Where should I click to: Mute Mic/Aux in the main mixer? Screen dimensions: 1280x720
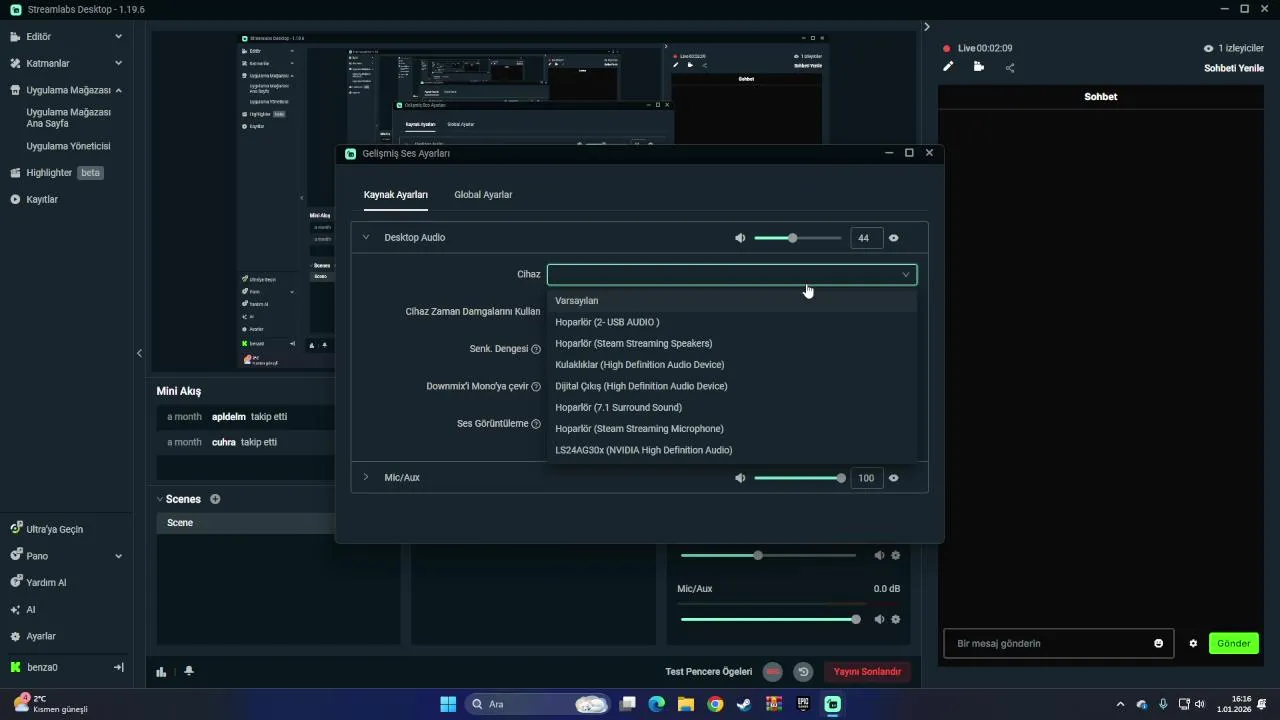[x=880, y=619]
